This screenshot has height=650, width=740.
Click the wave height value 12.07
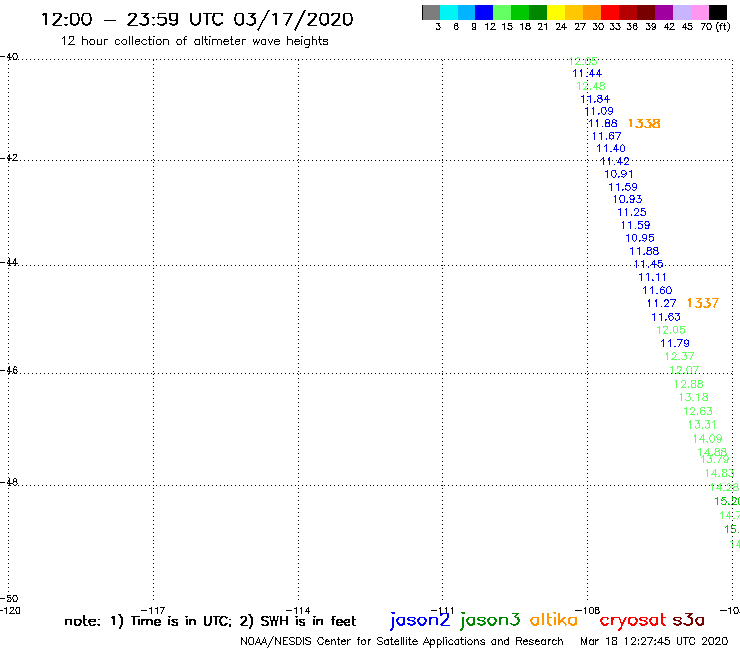pos(684,370)
